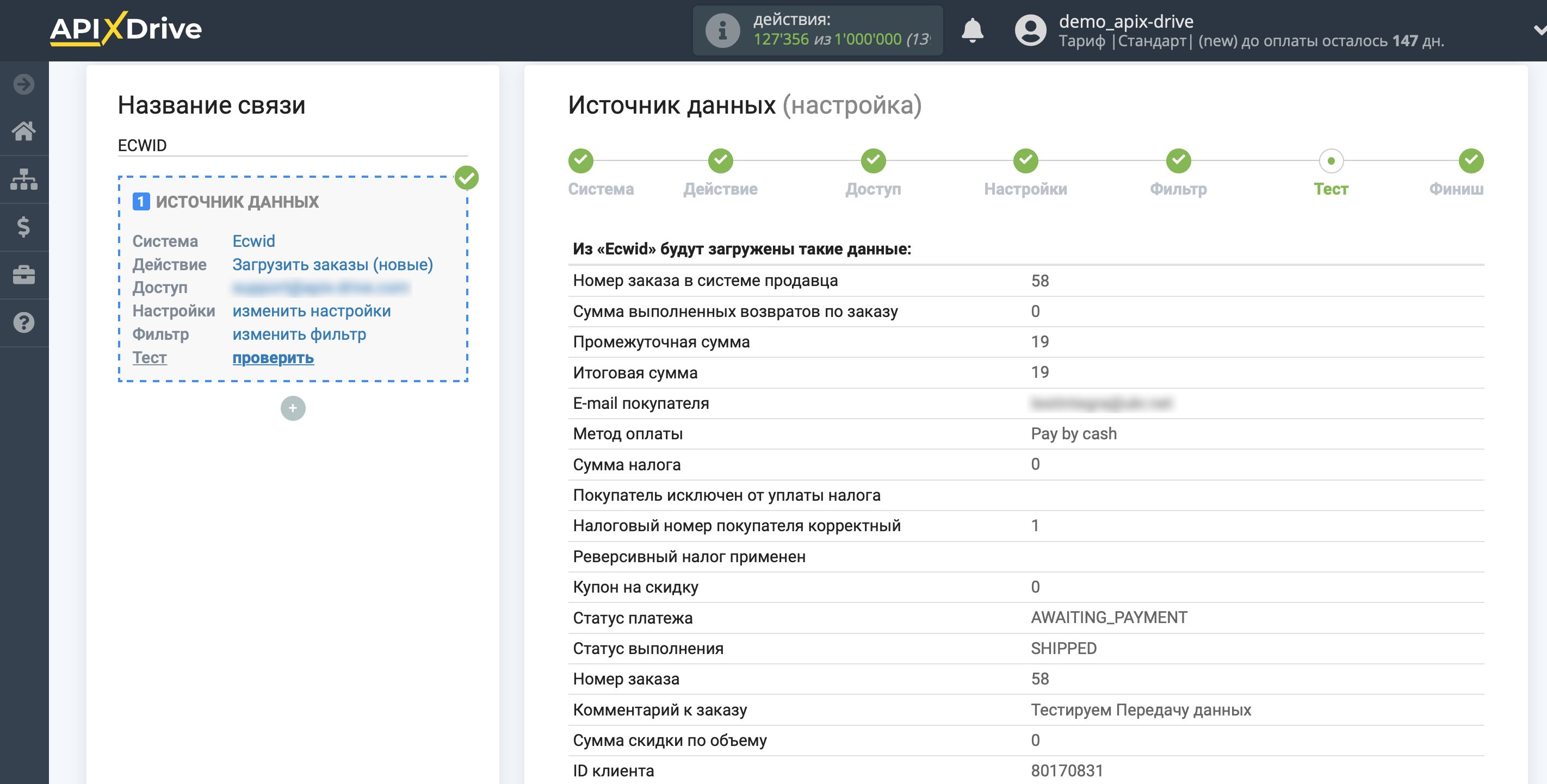
Task: Click Загрузить заказы (новые) link
Action: pos(333,265)
